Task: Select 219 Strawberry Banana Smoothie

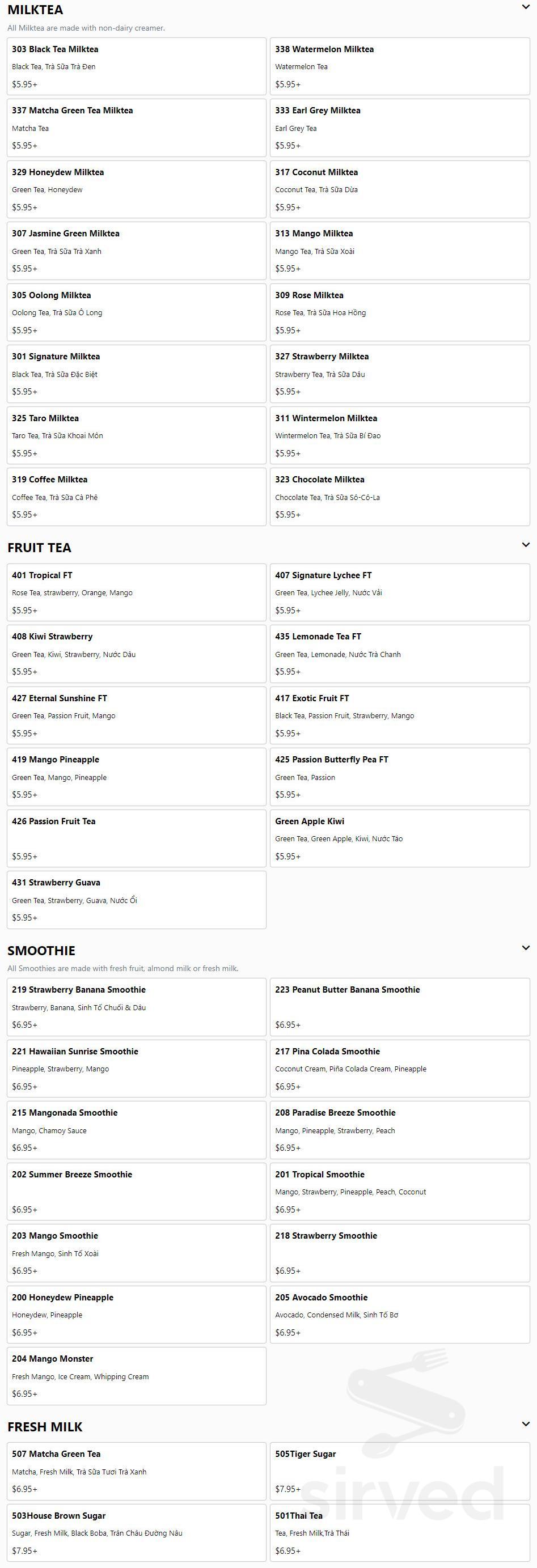Action: [137, 1007]
